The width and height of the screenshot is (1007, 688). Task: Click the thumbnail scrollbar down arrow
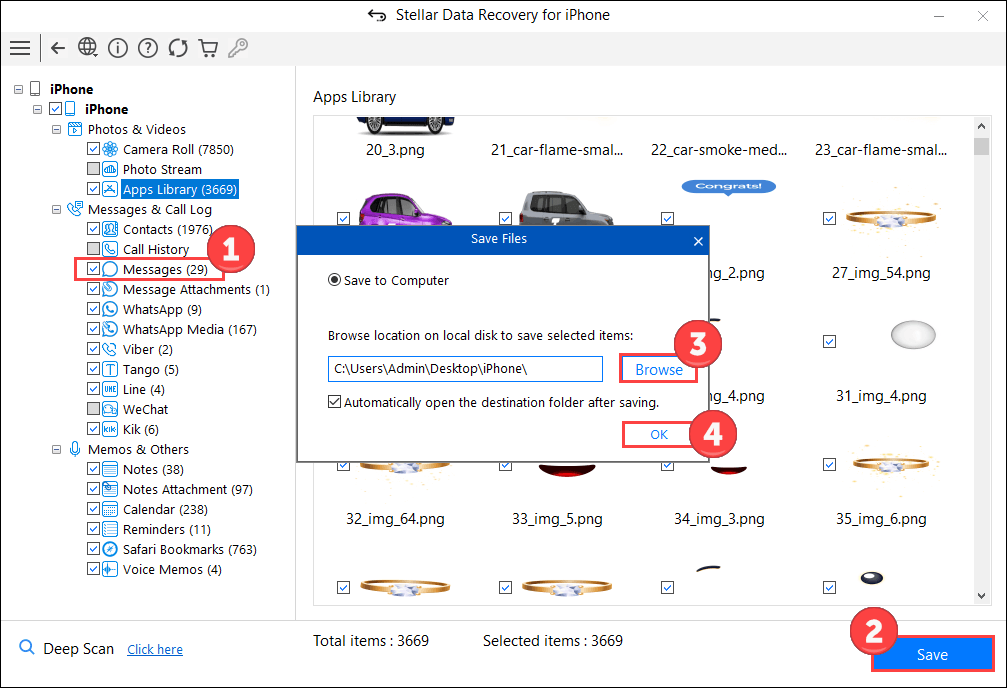(981, 595)
